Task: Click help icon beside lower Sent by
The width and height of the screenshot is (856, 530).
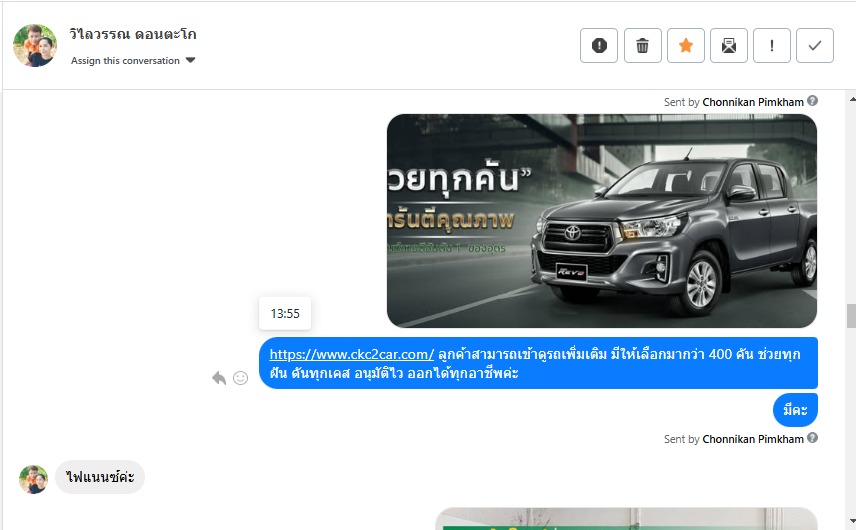Action: pyautogui.click(x=812, y=438)
